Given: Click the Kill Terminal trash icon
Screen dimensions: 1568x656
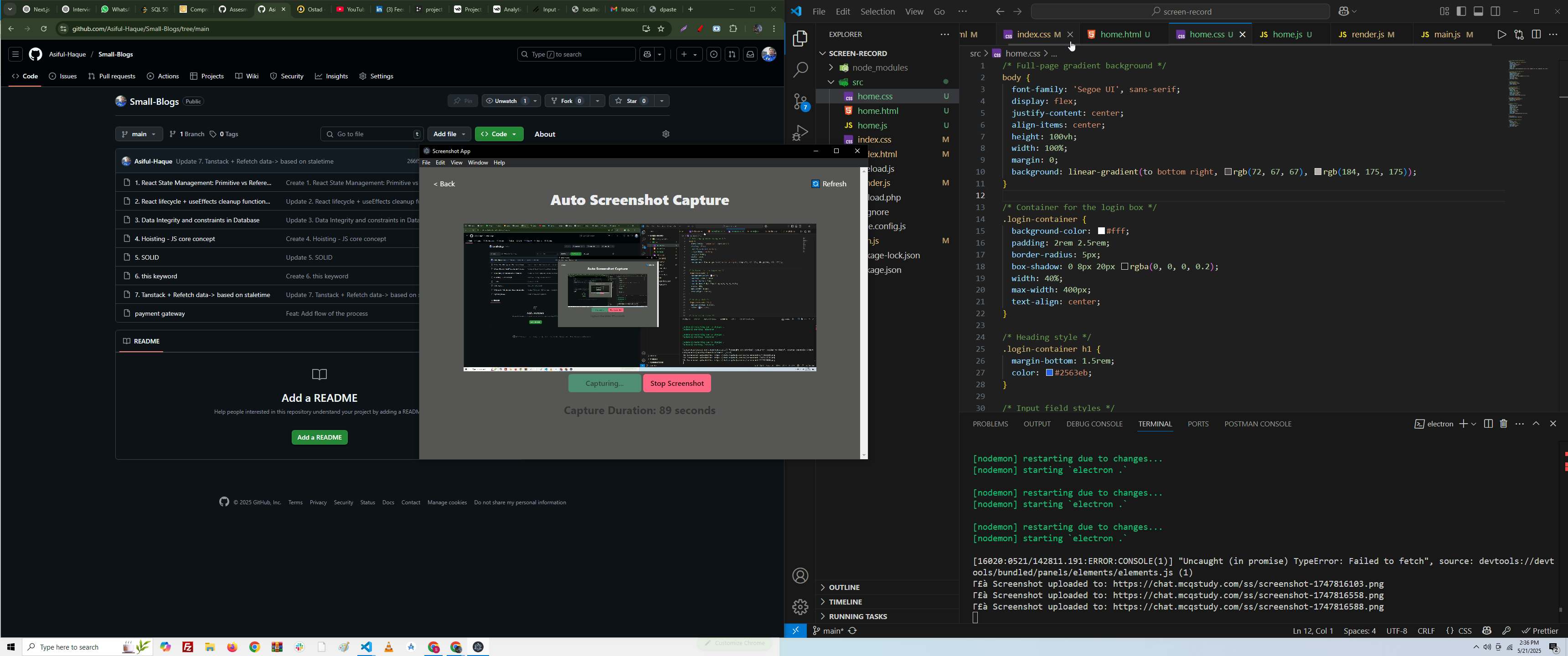Looking at the screenshot, I should pos(1503,424).
